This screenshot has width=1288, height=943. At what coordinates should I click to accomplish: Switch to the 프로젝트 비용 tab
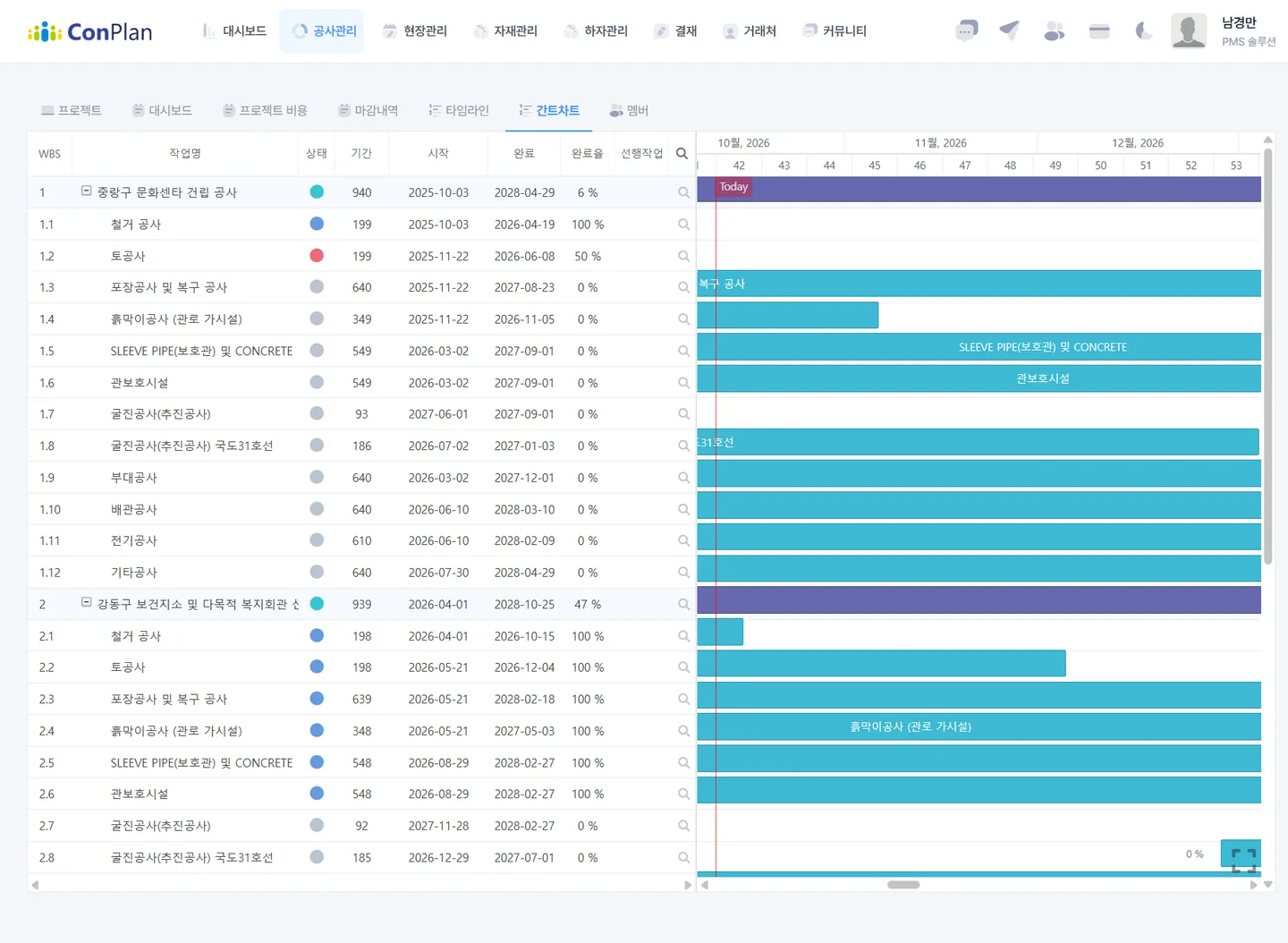[x=265, y=110]
